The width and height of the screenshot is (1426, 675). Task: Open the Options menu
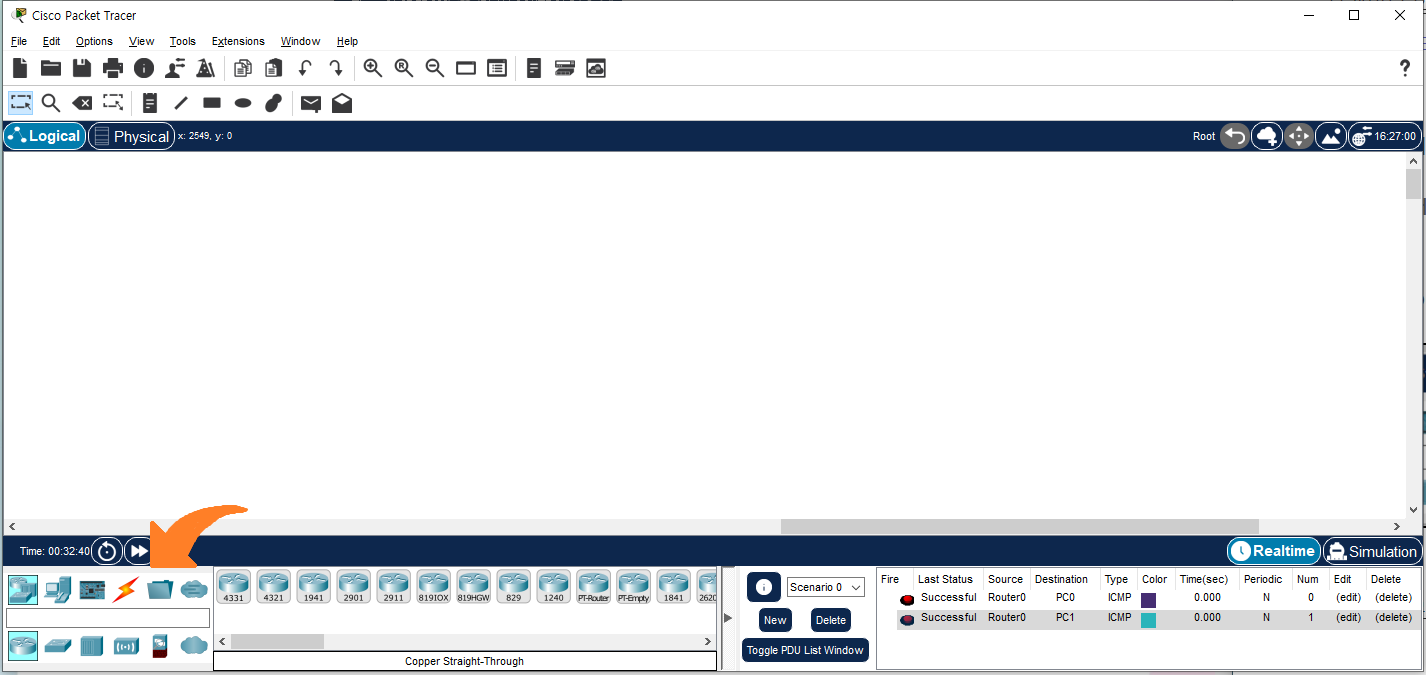click(94, 41)
